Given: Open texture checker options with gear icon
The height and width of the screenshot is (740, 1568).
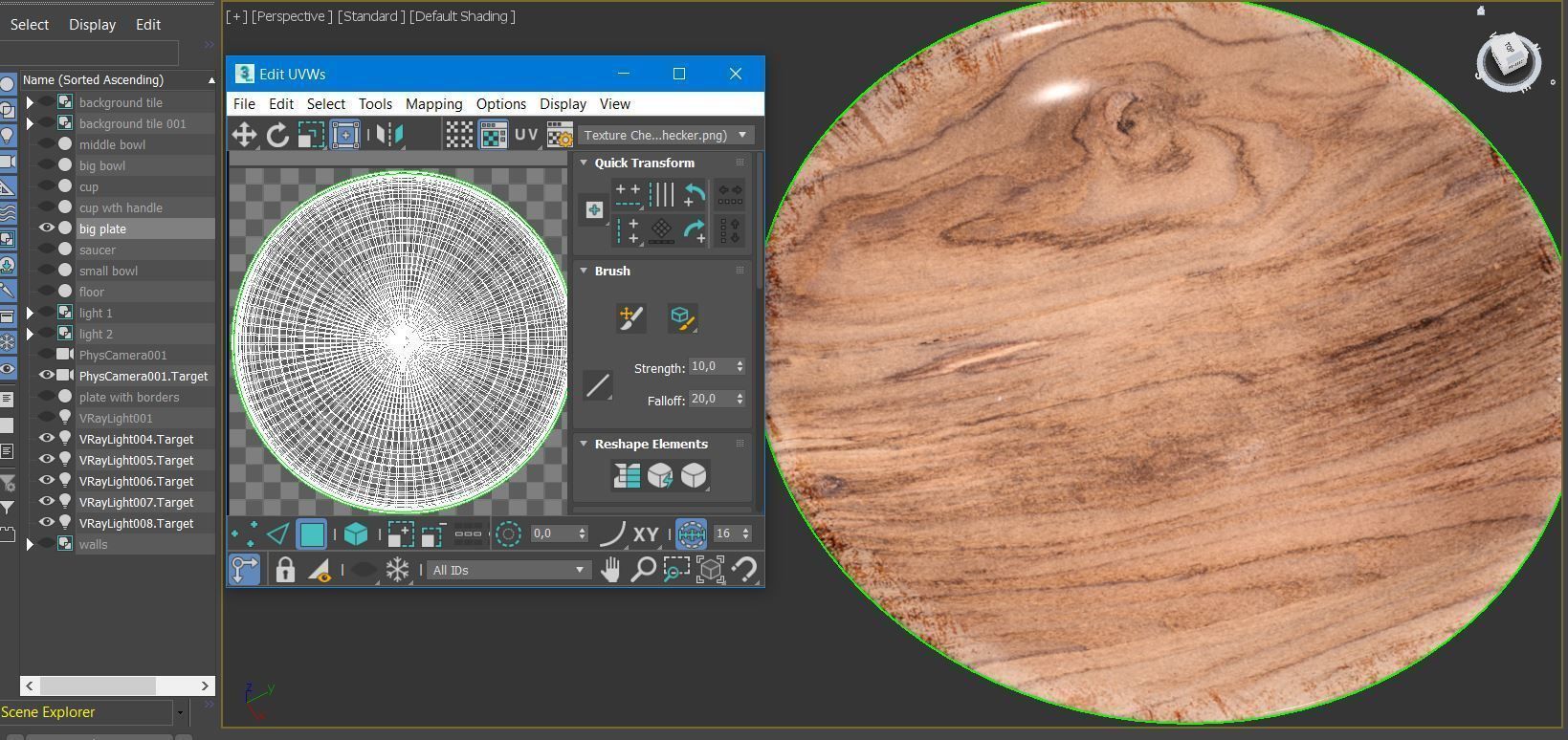Looking at the screenshot, I should (x=560, y=135).
